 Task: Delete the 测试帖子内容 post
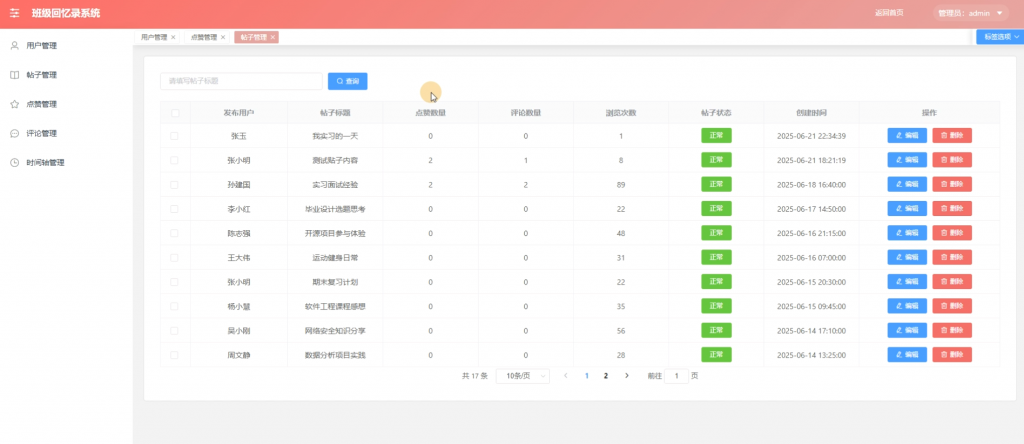pos(952,160)
